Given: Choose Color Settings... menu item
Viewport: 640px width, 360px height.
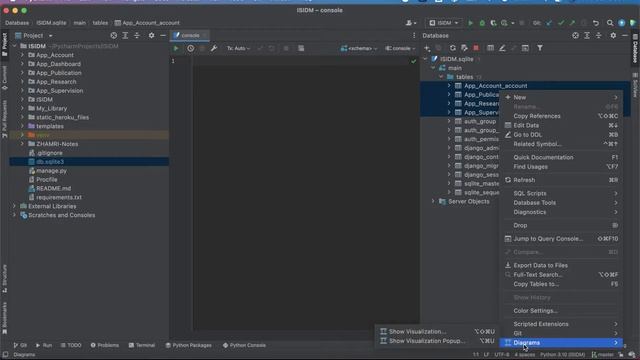Looking at the screenshot, I should pyautogui.click(x=562, y=311).
